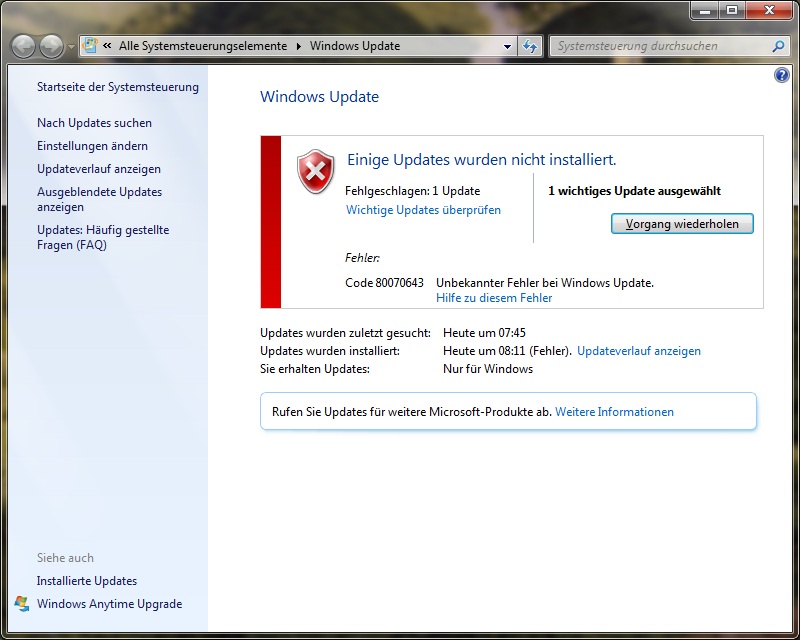Click Windows Anytime Upgrade link
The image size is (800, 640).
click(x=110, y=604)
